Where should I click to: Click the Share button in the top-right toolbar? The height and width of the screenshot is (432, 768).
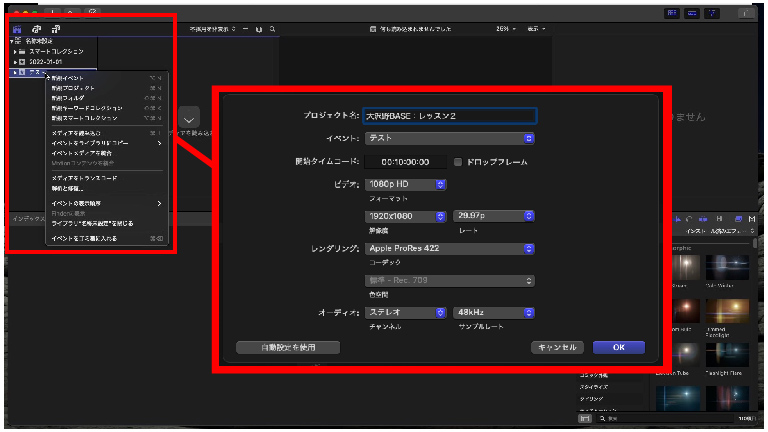(x=745, y=13)
